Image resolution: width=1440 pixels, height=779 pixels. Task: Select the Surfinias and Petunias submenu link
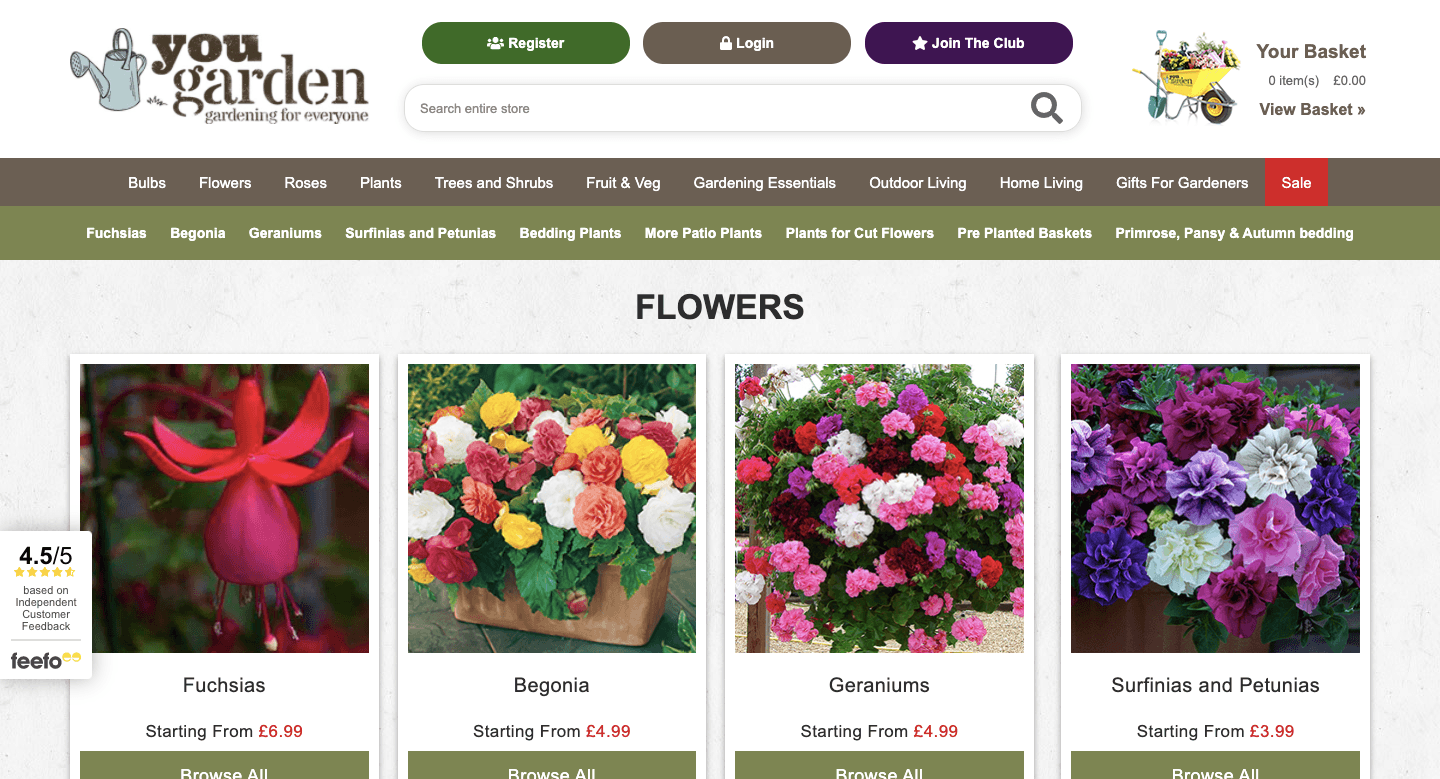tap(421, 233)
